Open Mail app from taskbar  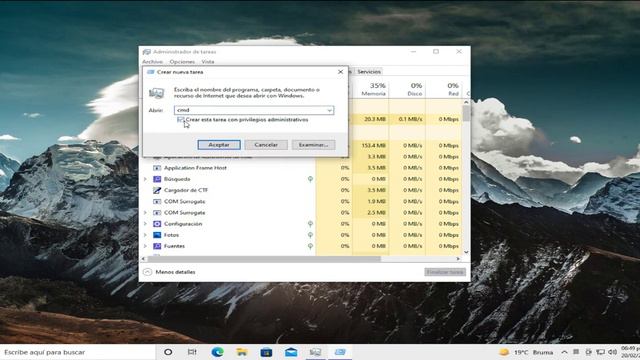coord(291,352)
